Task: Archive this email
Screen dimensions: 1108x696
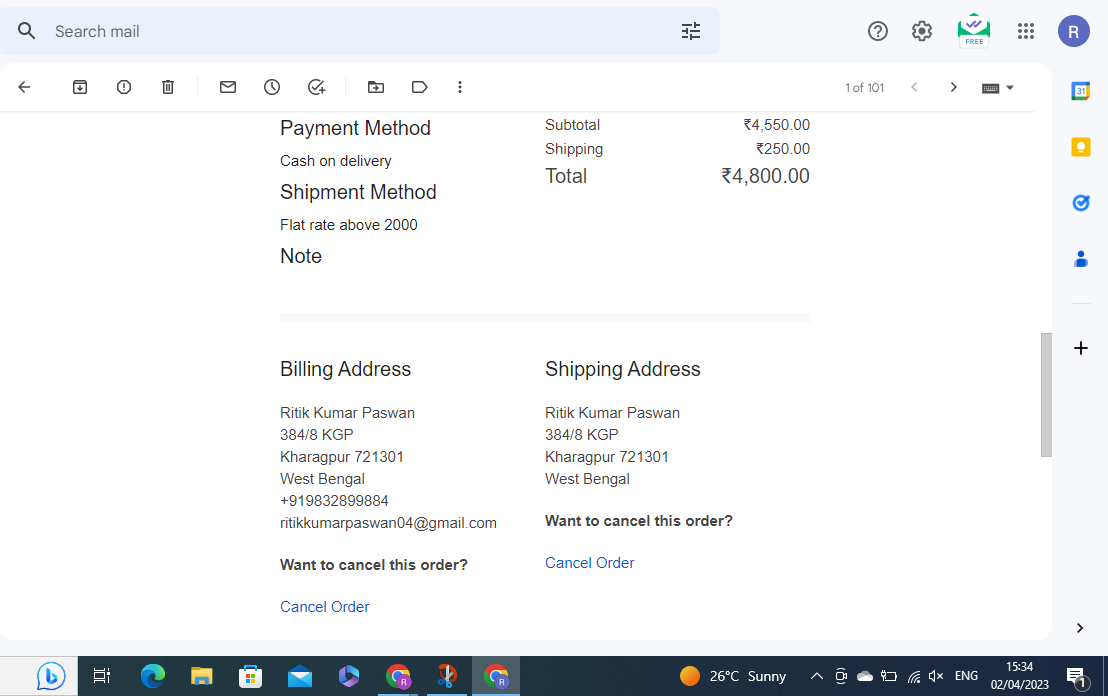Action: (80, 87)
